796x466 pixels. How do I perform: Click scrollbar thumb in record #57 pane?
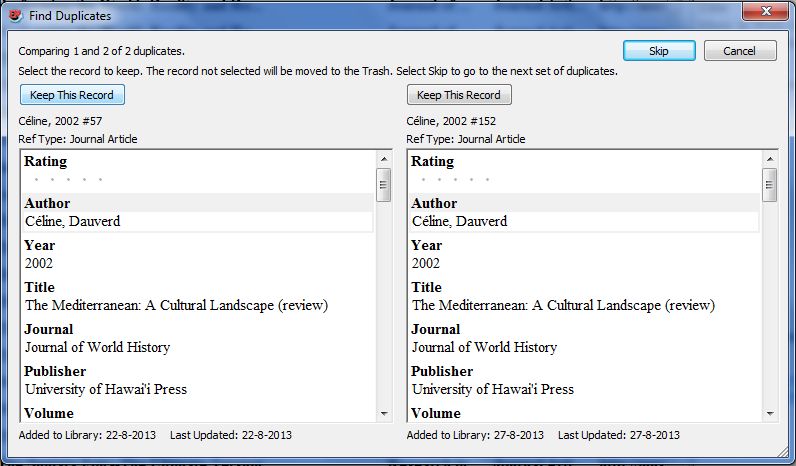(x=384, y=185)
